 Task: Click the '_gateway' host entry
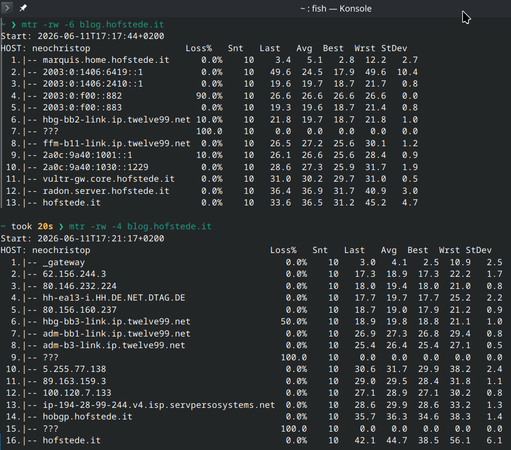tap(64, 262)
